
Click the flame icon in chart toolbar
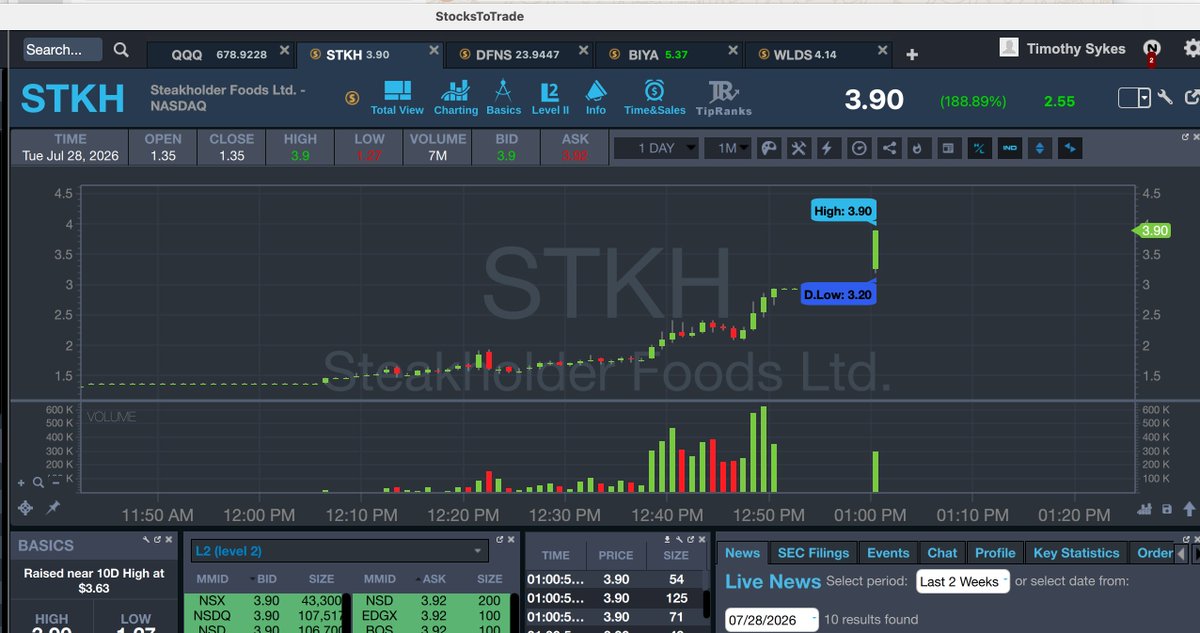click(918, 148)
